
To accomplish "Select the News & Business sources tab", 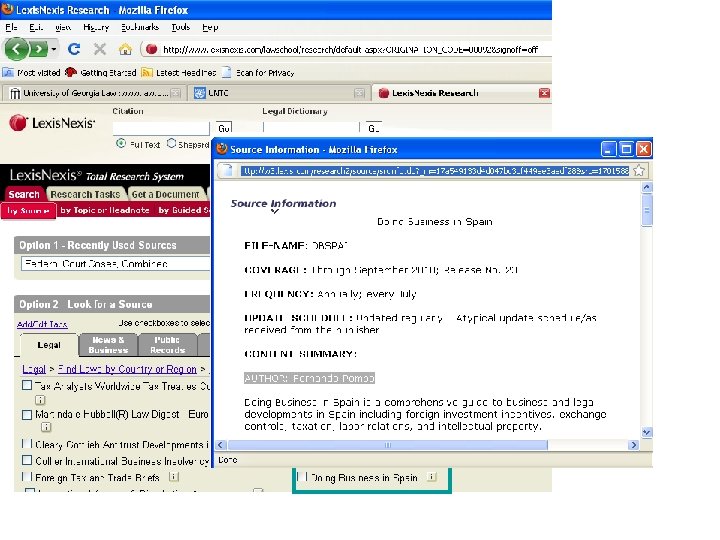I will click(108, 345).
